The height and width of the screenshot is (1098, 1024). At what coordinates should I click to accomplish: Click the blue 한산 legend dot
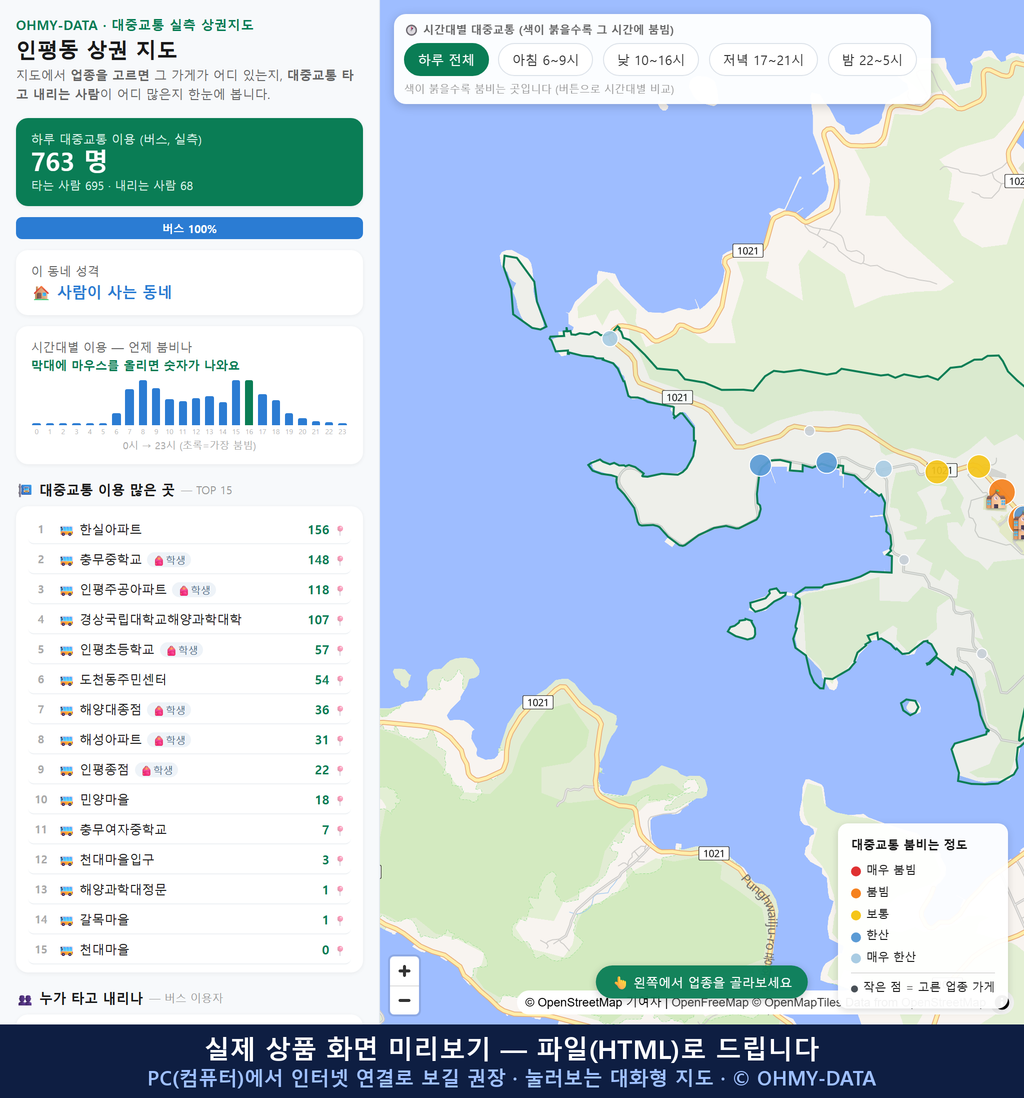pos(855,936)
